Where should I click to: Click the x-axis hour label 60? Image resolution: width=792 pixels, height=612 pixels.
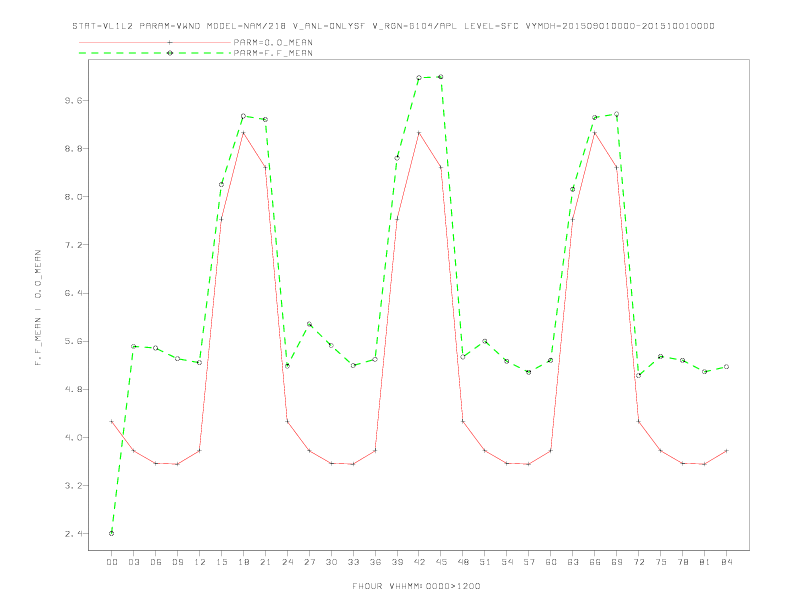point(551,562)
